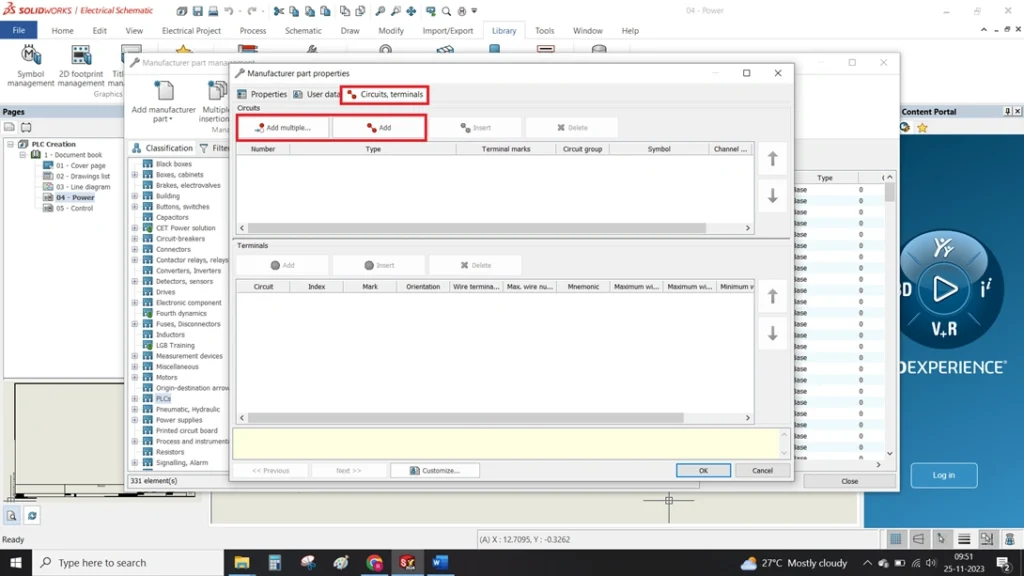The width and height of the screenshot is (1024, 576).
Task: Click Log in on Content Portal
Action: 944,475
